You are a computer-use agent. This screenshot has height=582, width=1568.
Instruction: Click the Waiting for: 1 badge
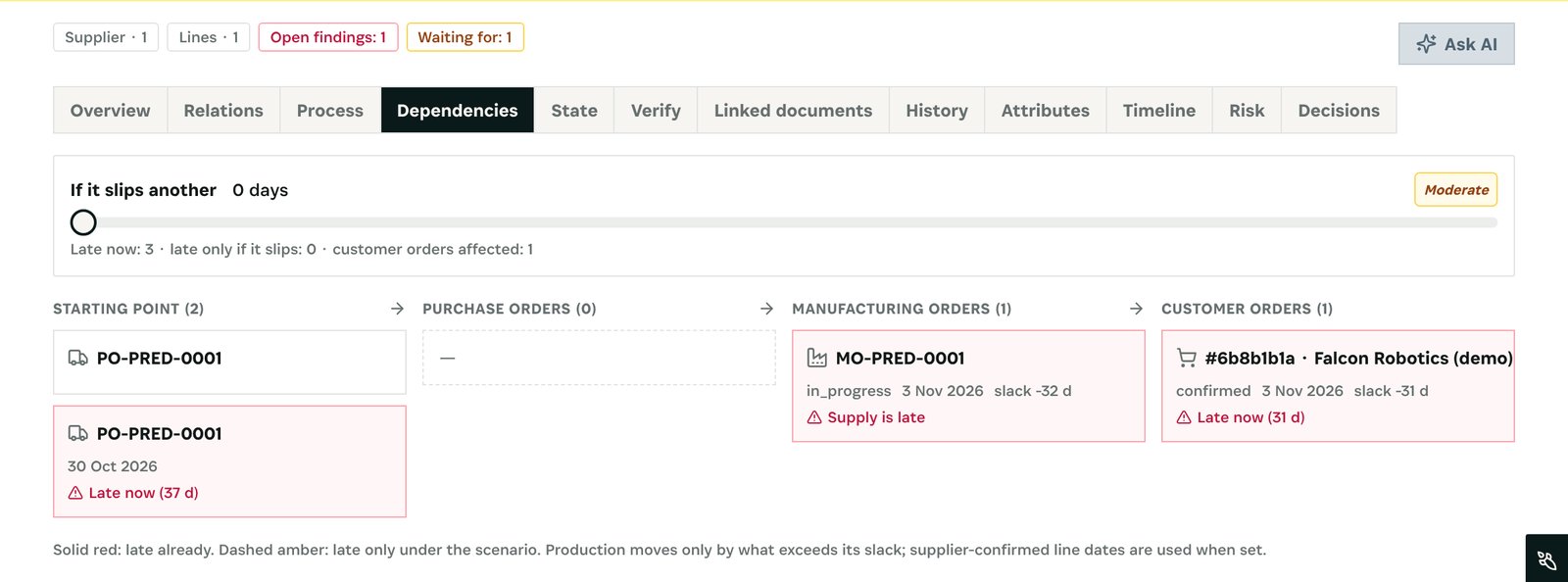pyautogui.click(x=465, y=37)
